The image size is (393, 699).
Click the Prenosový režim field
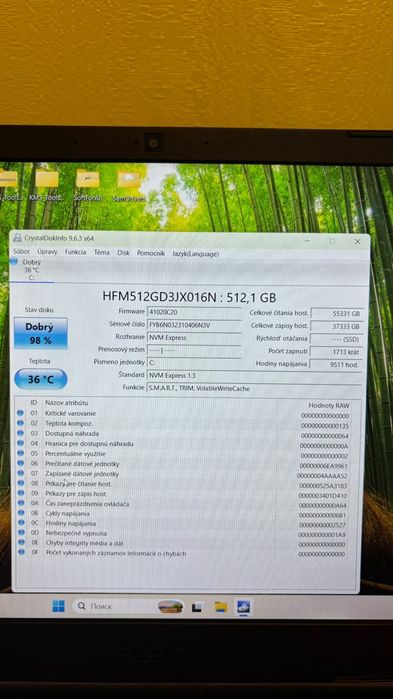click(194, 350)
